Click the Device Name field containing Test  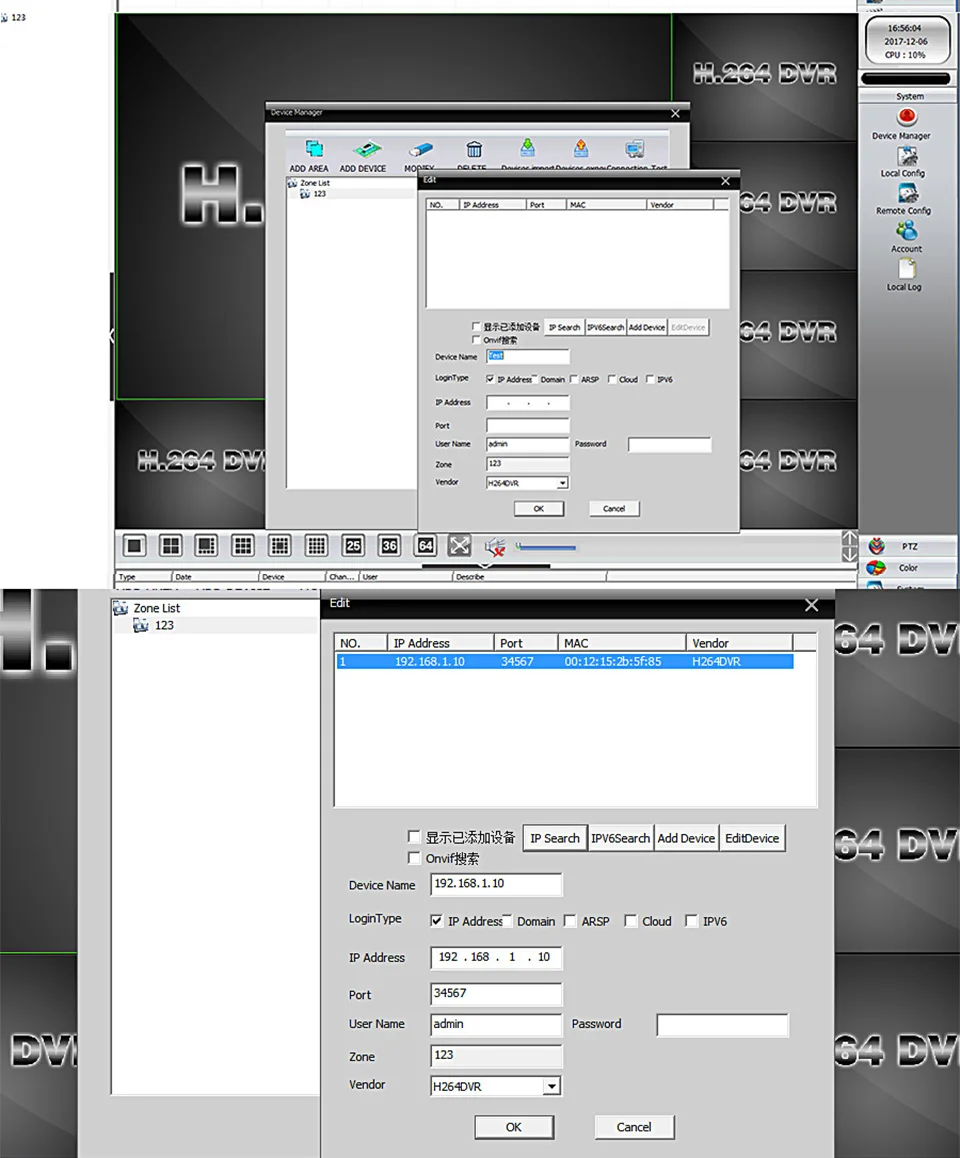tap(528, 356)
